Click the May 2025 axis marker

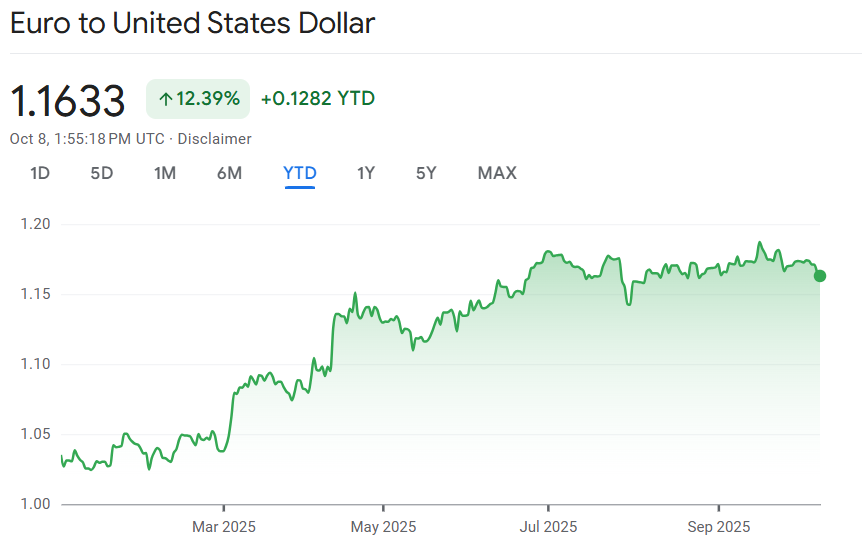pos(384,526)
